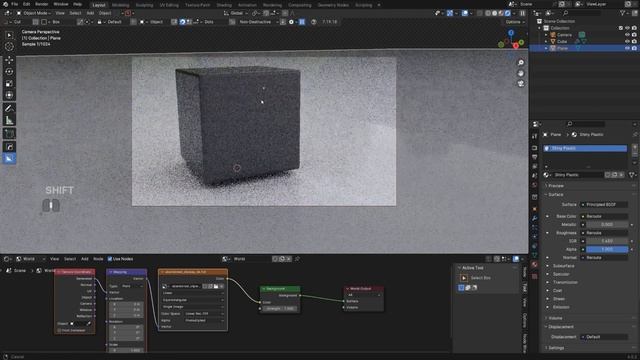The width and height of the screenshot is (640, 360).
Task: Open the Global transform orientation dropdown
Action: [236, 13]
